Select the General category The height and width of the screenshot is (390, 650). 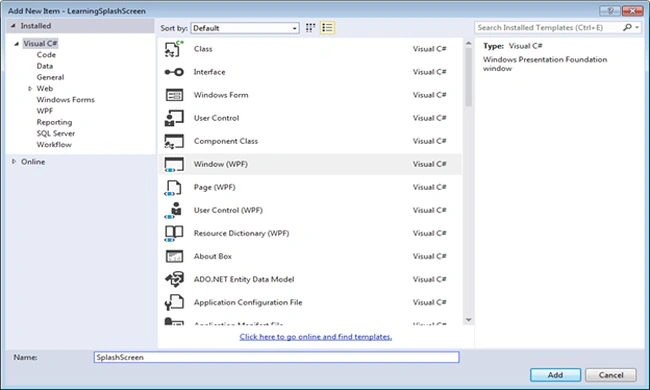point(50,77)
